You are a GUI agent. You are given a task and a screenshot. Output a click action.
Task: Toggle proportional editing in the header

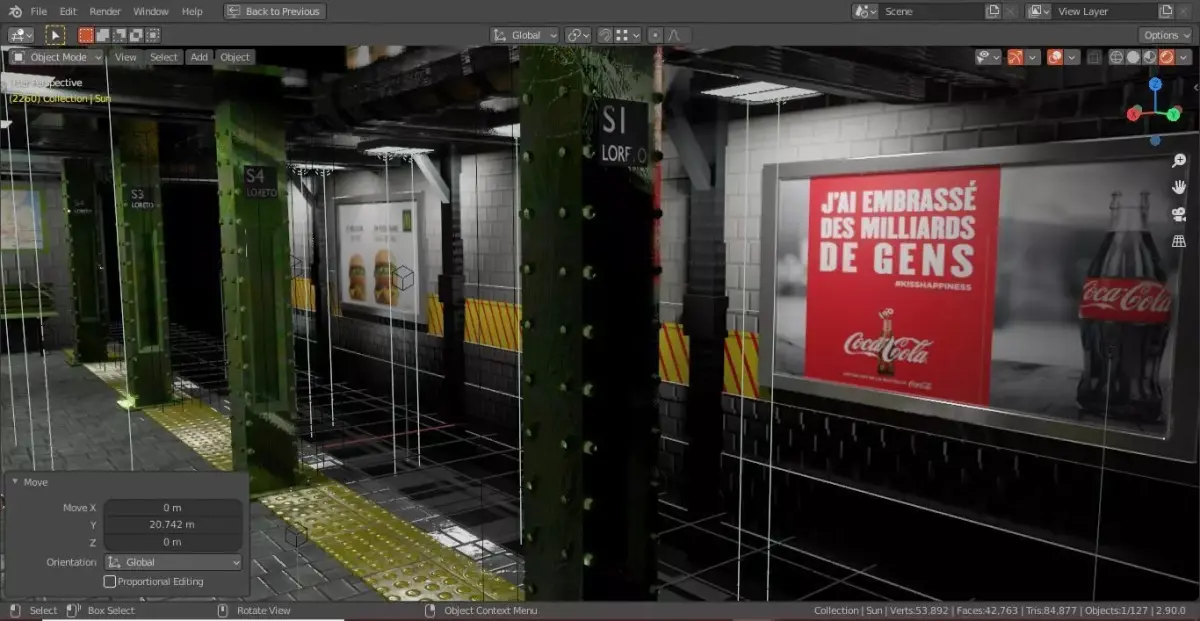[655, 35]
